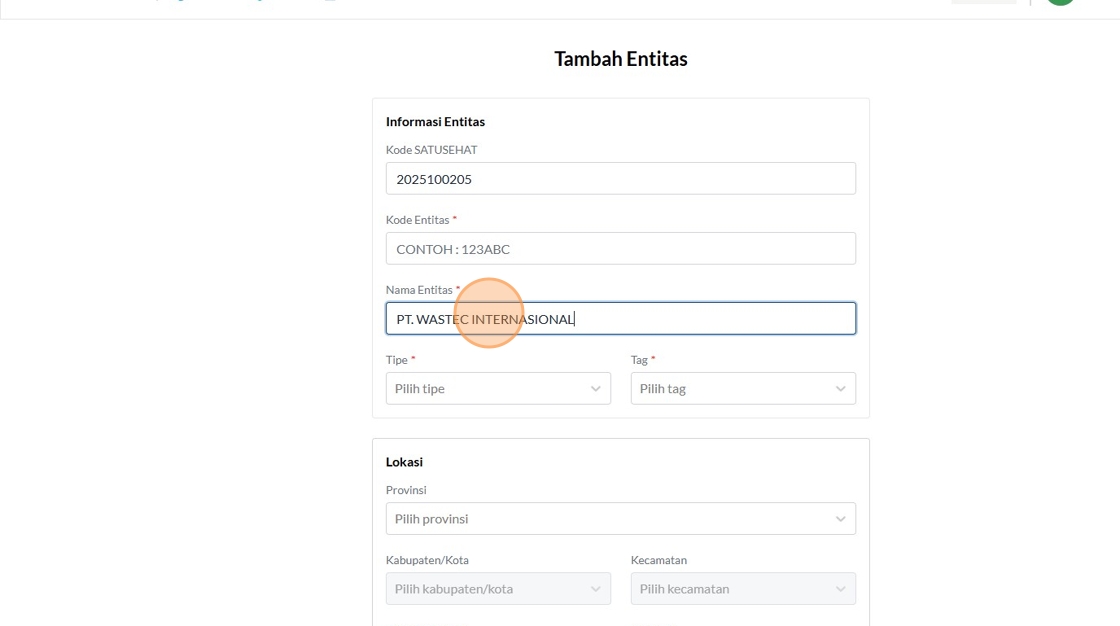Click the "Kode SATUSEHAT" field label

tap(431, 150)
